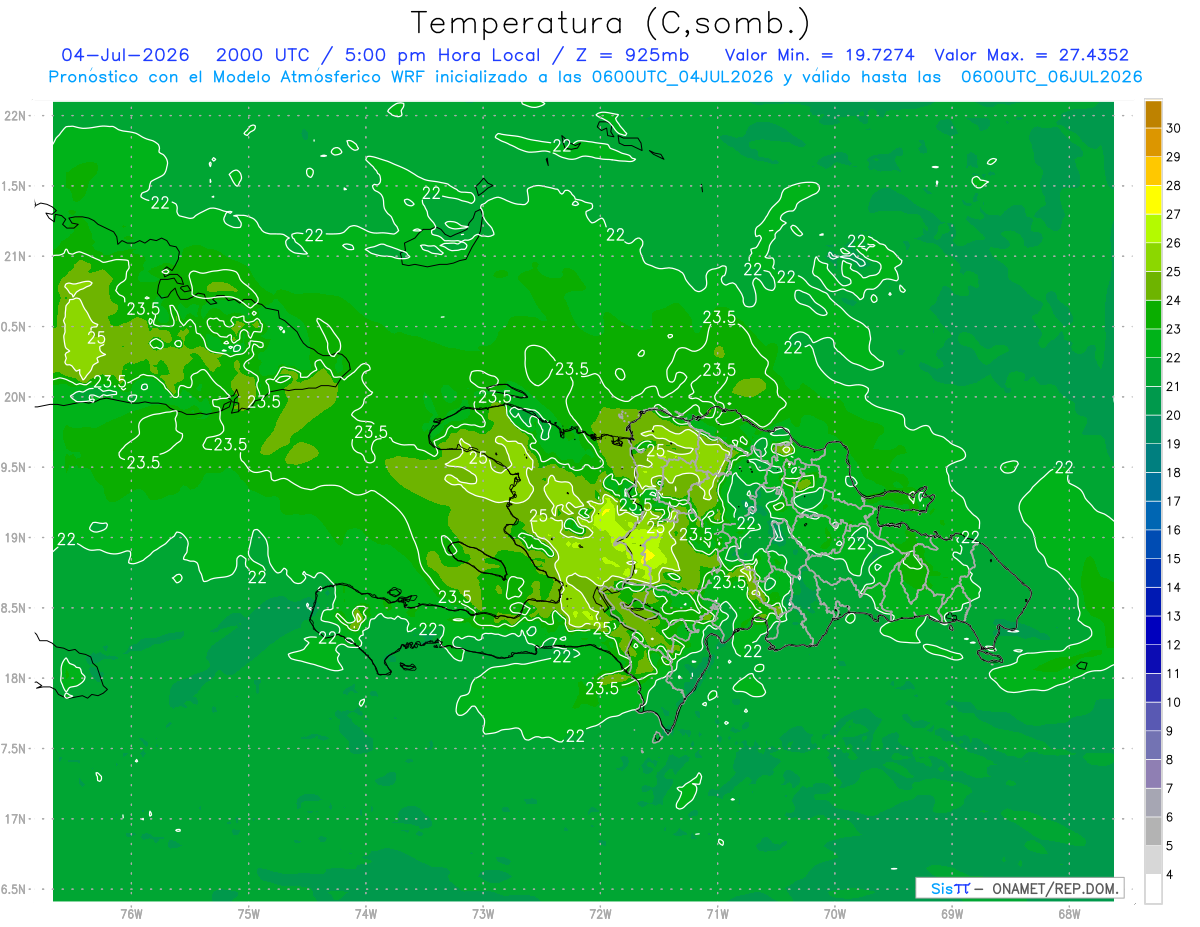This screenshot has width=1200, height=927.
Task: Click the "Valor Max. = 27.4352" readout
Action: click(1032, 55)
